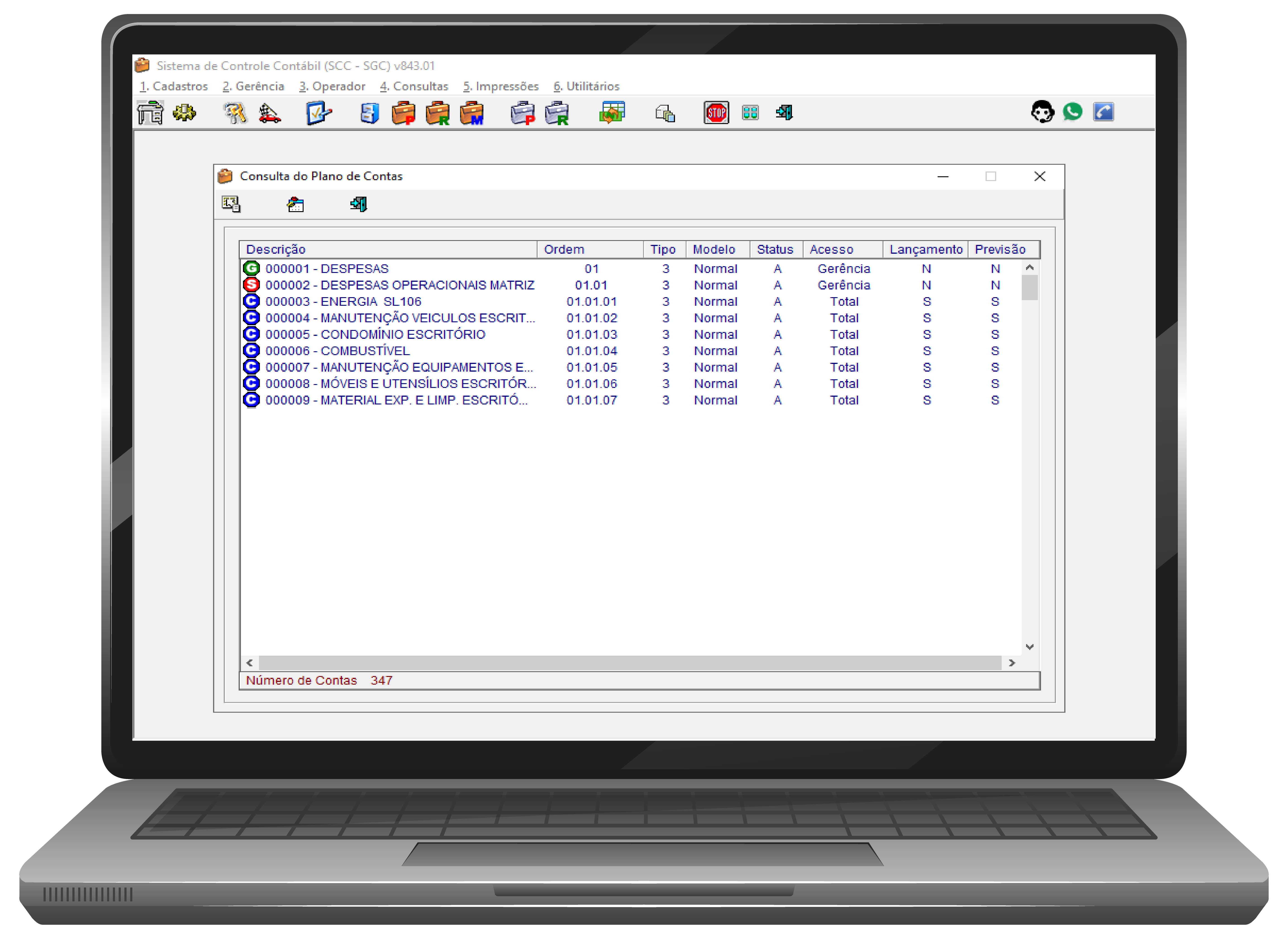The image size is (1288, 939).
Task: Click the Ordem value 01.01.03
Action: click(592, 334)
